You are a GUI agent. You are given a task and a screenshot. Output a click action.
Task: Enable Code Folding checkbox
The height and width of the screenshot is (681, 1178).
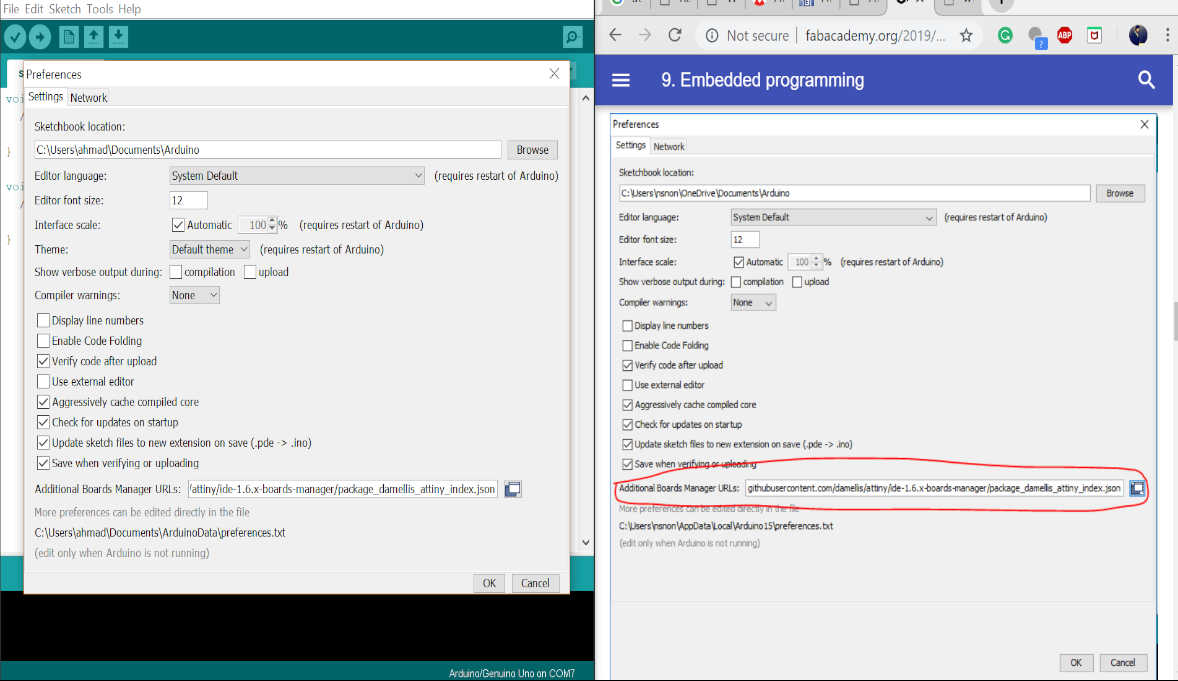coord(44,340)
